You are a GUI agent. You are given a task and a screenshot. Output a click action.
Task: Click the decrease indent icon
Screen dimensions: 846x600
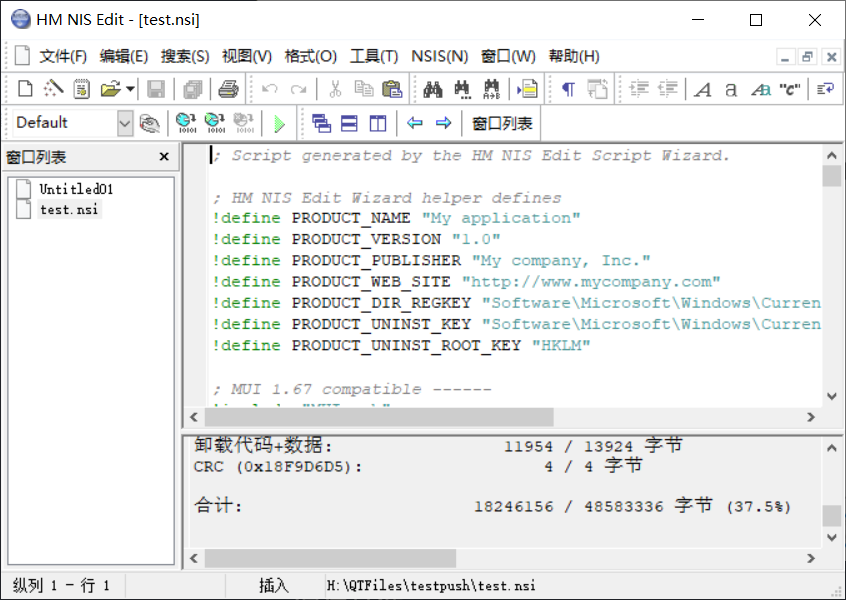point(667,88)
